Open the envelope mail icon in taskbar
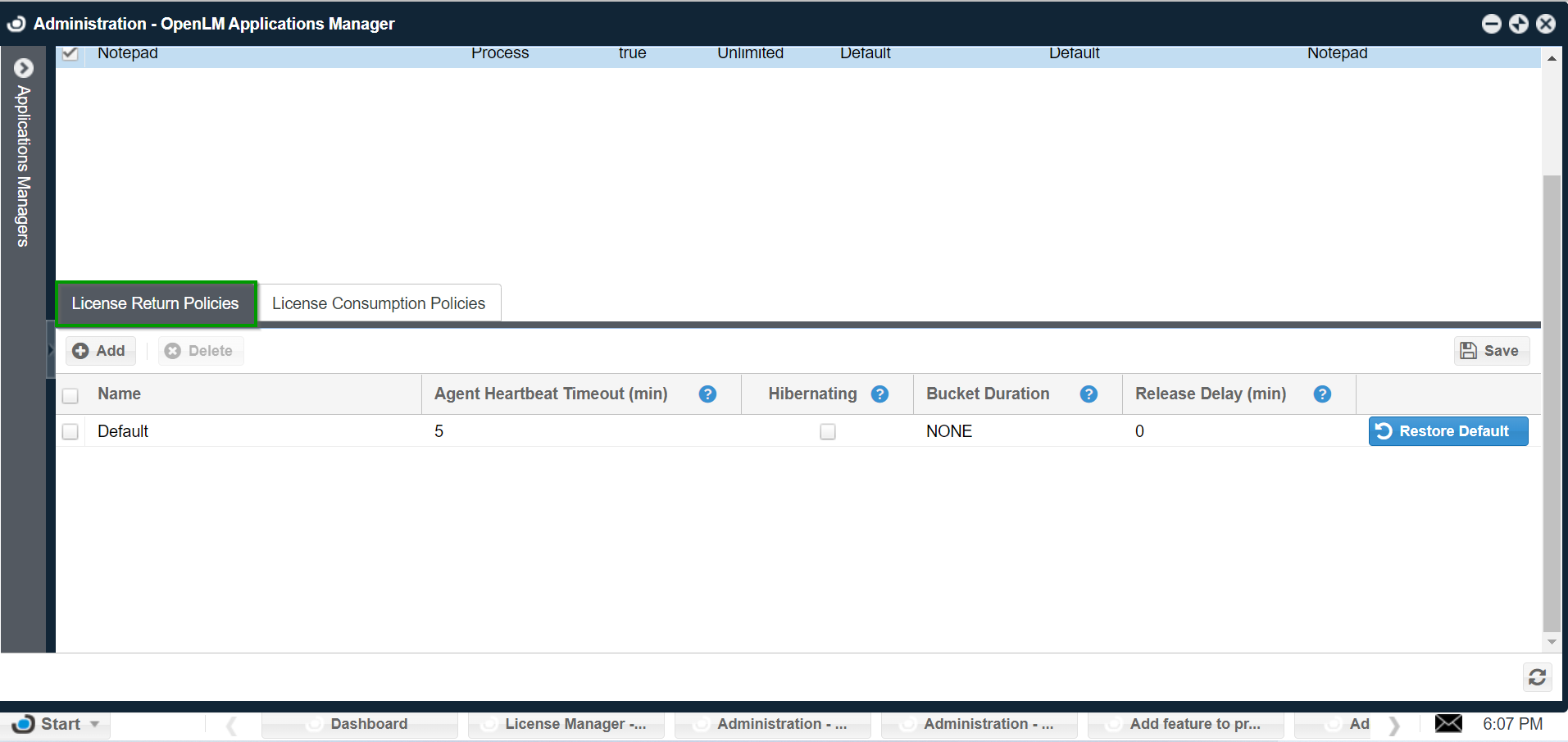1568x742 pixels. pyautogui.click(x=1448, y=723)
